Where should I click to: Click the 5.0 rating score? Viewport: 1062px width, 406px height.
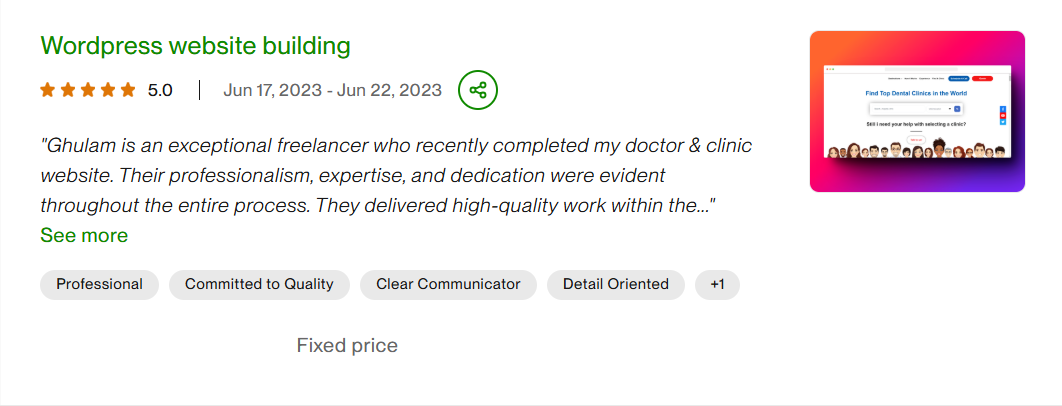[160, 90]
